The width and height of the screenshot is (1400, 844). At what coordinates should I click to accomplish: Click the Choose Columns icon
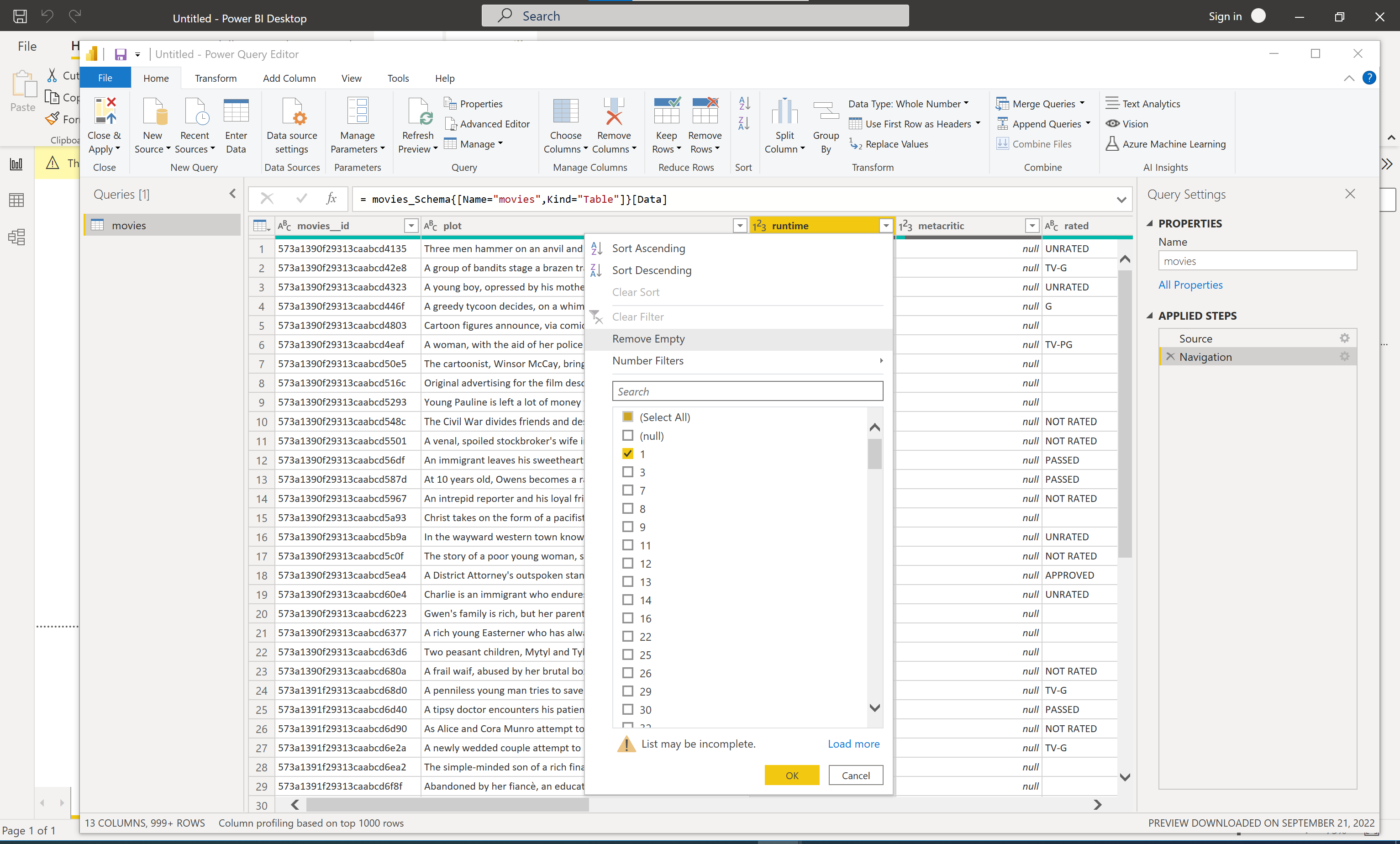[565, 110]
